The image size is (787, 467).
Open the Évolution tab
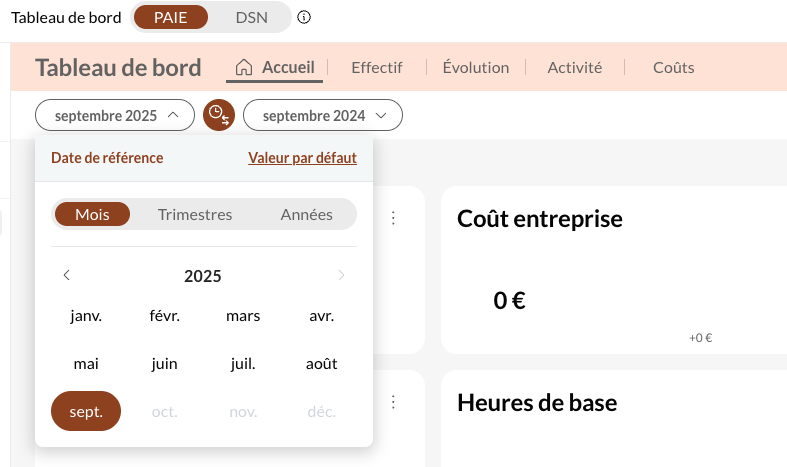pos(475,68)
